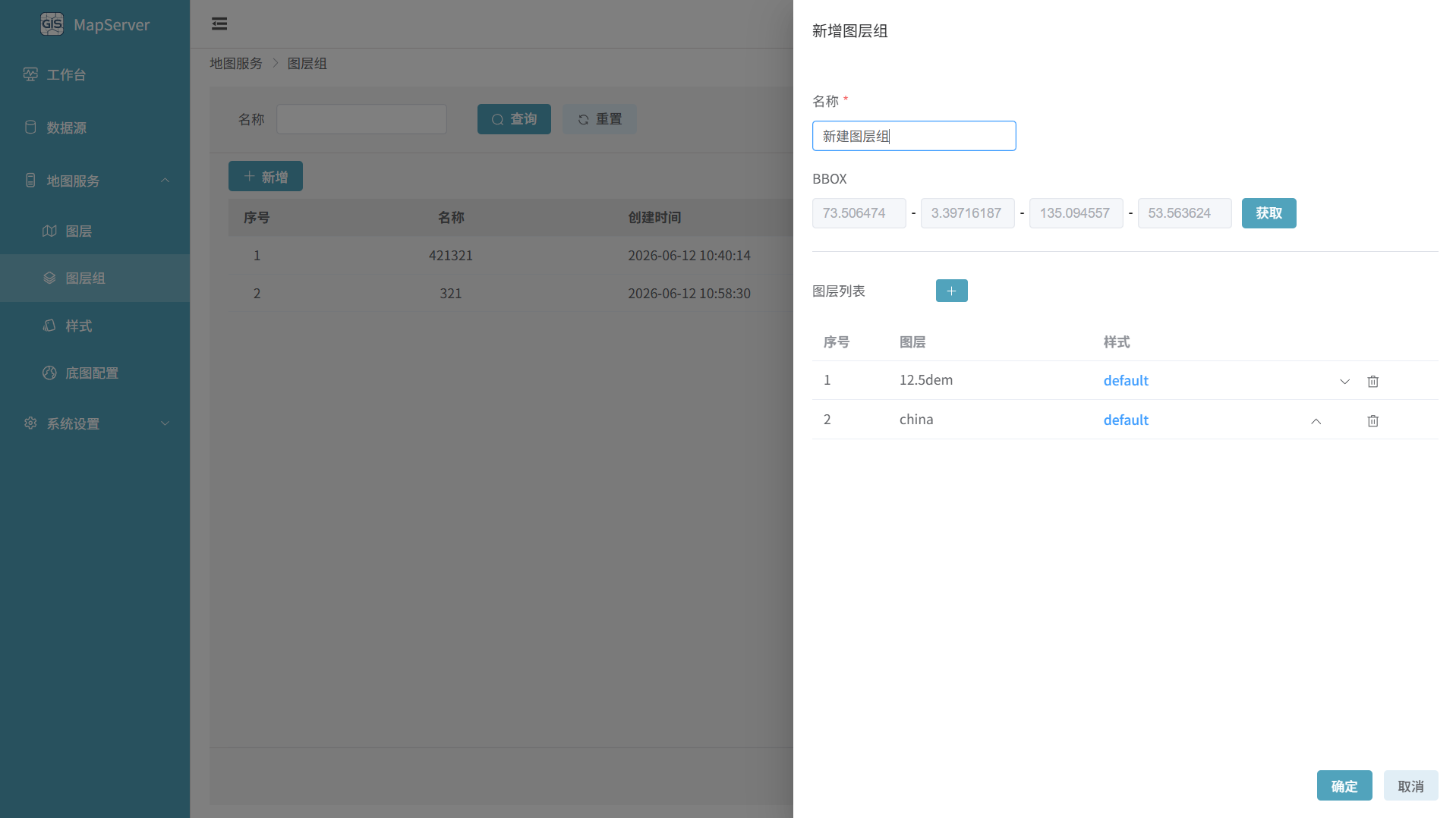Click the 新增 add button
This screenshot has height=818, width=1456.
pyautogui.click(x=266, y=176)
